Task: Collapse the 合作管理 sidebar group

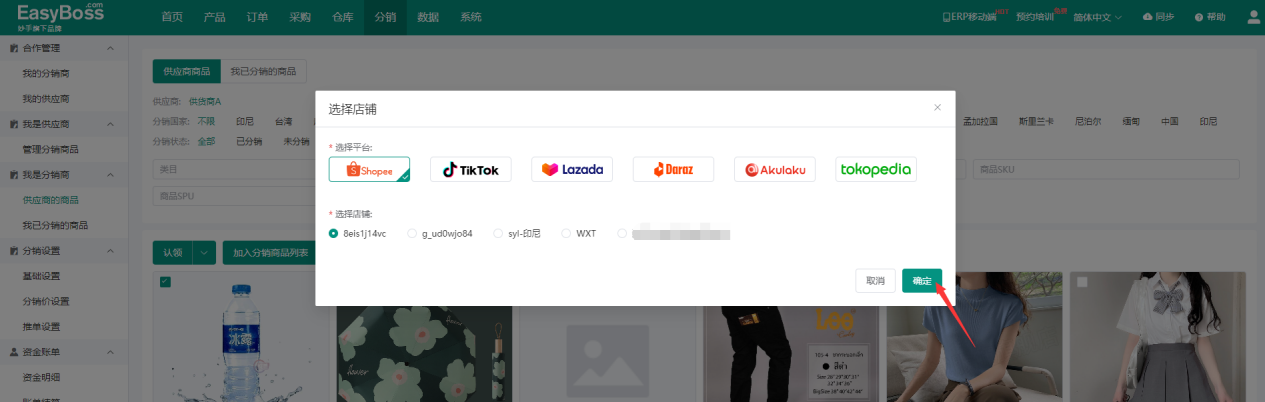Action: pos(109,48)
